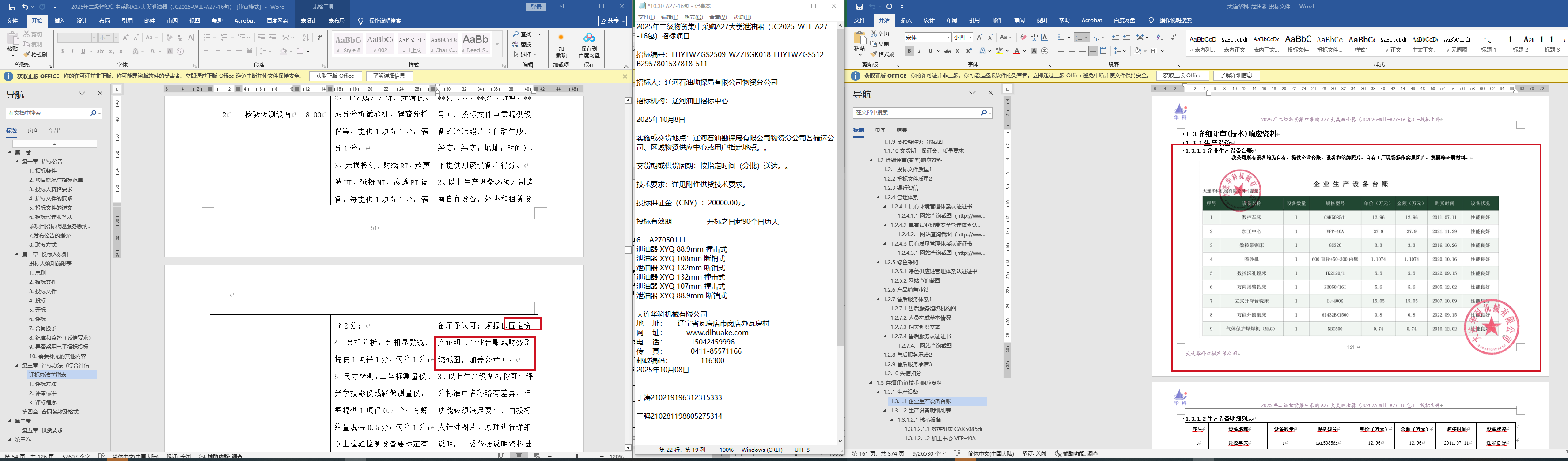Expand styles gallery in left Word ribbon

coord(497,44)
